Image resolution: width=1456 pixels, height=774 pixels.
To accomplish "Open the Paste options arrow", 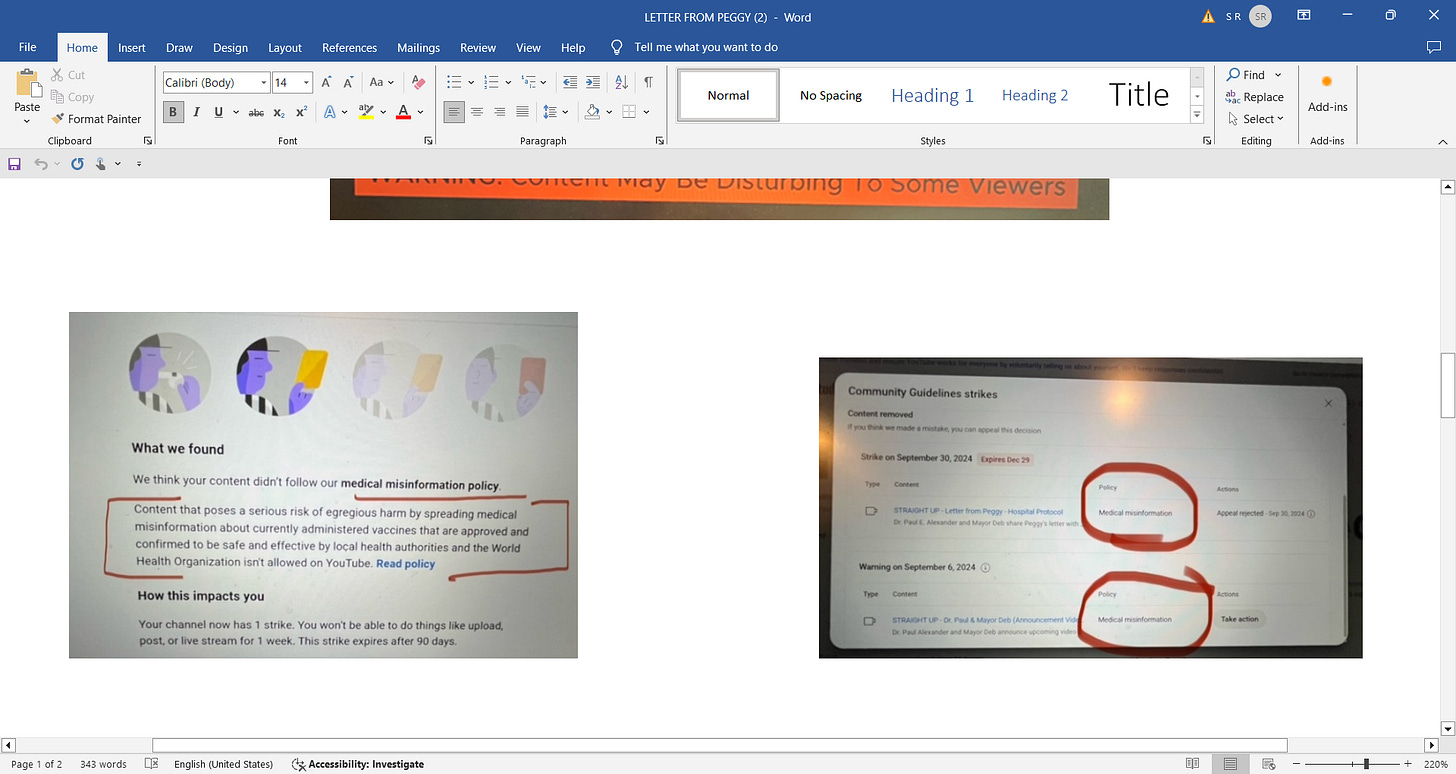I will (x=27, y=120).
